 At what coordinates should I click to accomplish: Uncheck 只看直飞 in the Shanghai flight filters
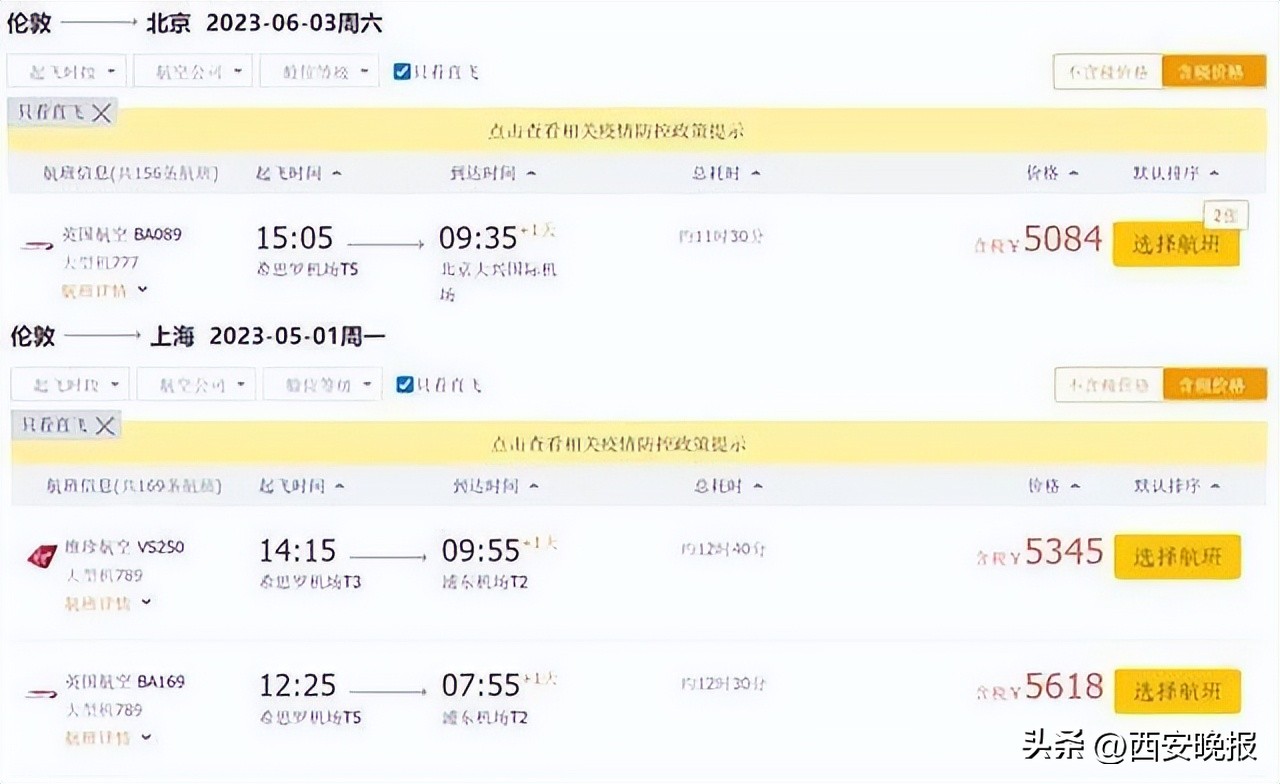click(x=403, y=383)
